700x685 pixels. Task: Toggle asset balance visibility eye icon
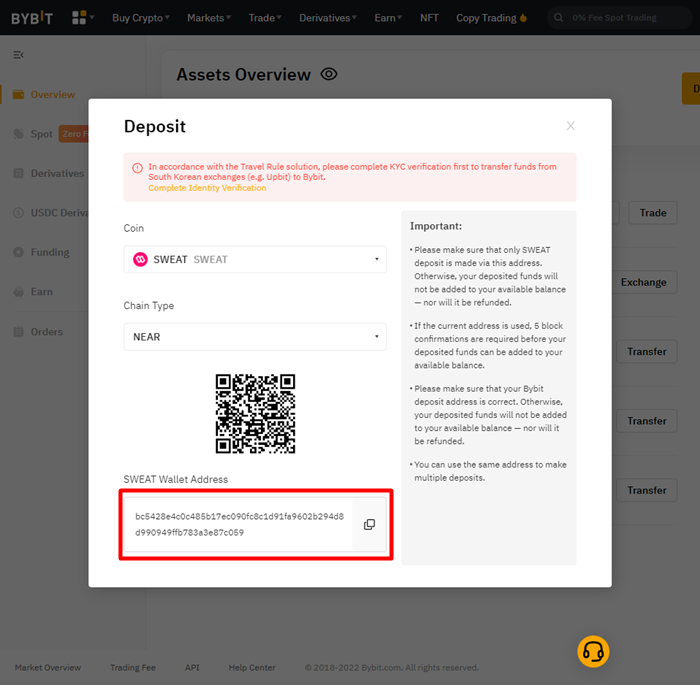[329, 74]
